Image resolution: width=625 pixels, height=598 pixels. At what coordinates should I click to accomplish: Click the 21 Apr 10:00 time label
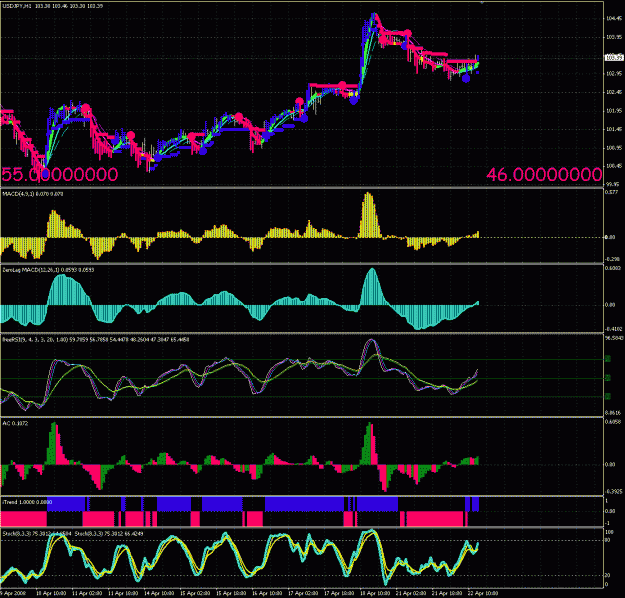(x=448, y=593)
